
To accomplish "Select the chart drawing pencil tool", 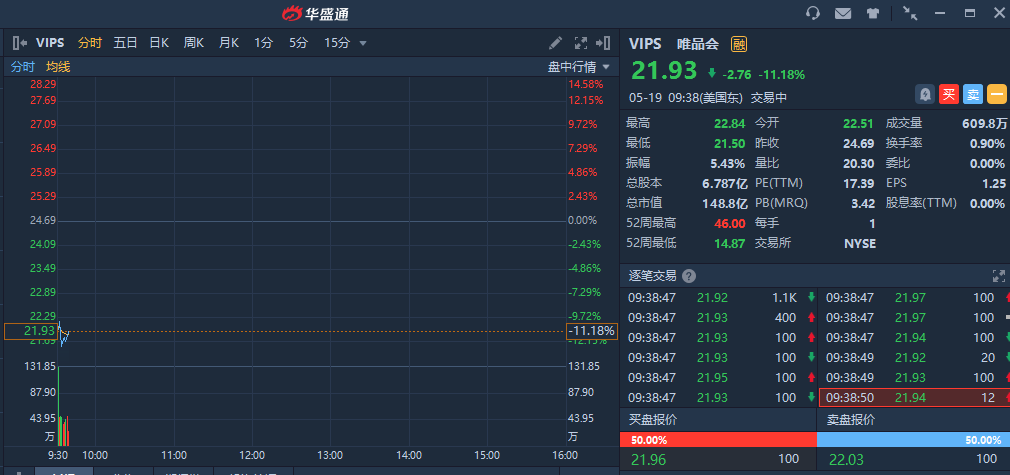I will [x=556, y=43].
